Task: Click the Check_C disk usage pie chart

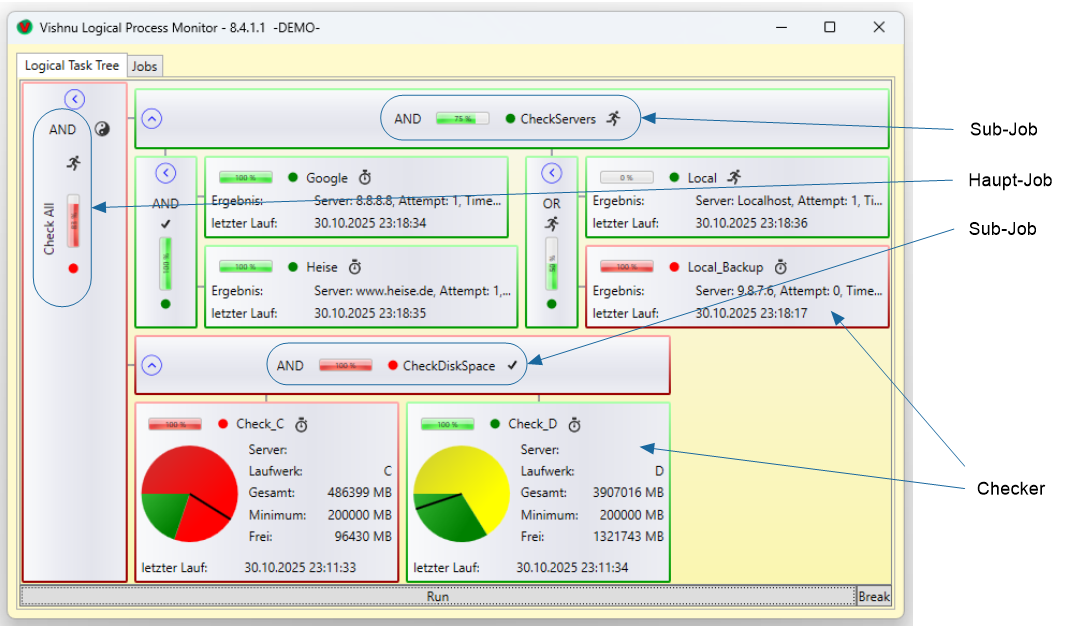Action: [x=188, y=495]
